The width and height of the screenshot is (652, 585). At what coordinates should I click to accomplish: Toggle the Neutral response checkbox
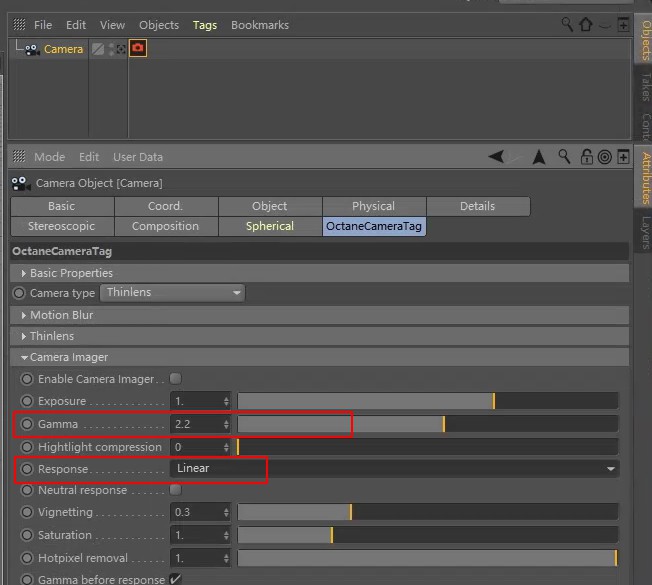pyautogui.click(x=175, y=489)
